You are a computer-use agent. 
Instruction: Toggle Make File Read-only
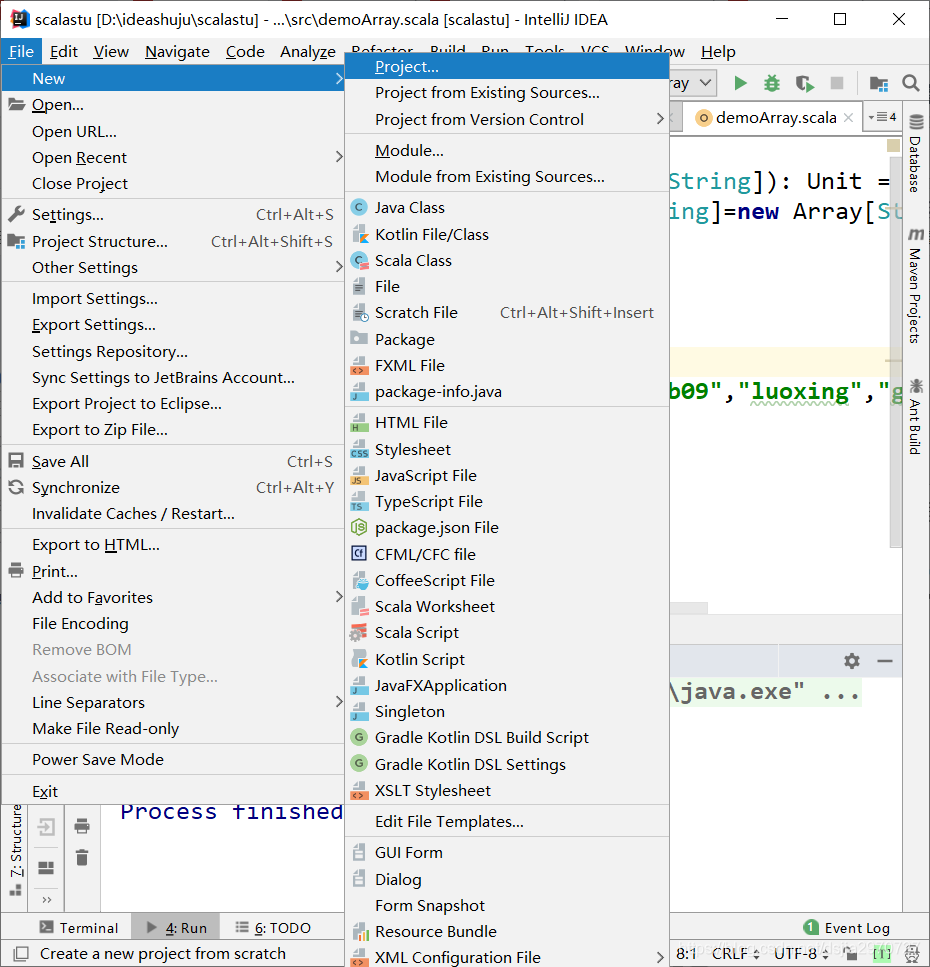pyautogui.click(x=105, y=728)
